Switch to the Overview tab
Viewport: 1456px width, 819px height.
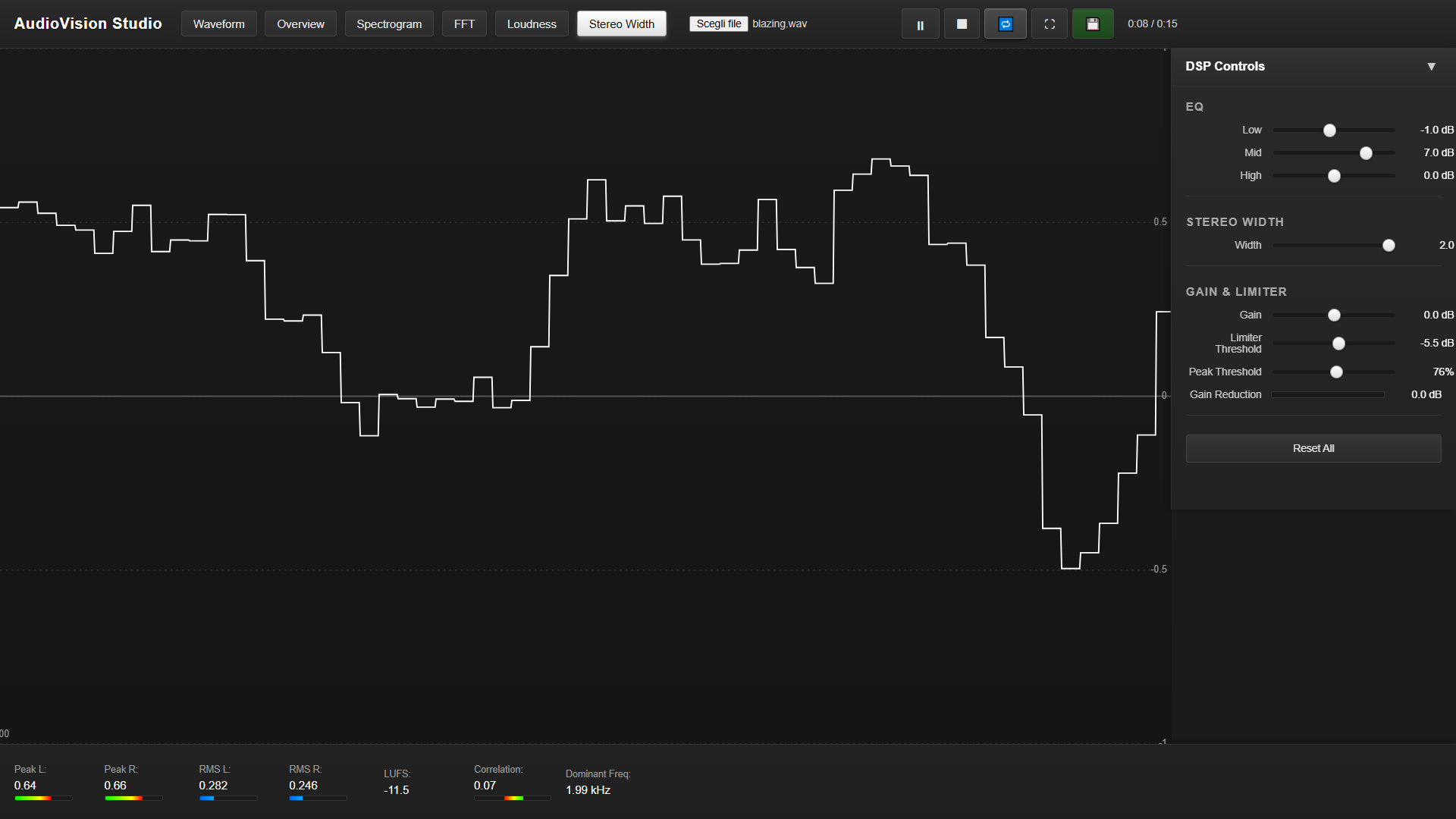click(x=300, y=24)
